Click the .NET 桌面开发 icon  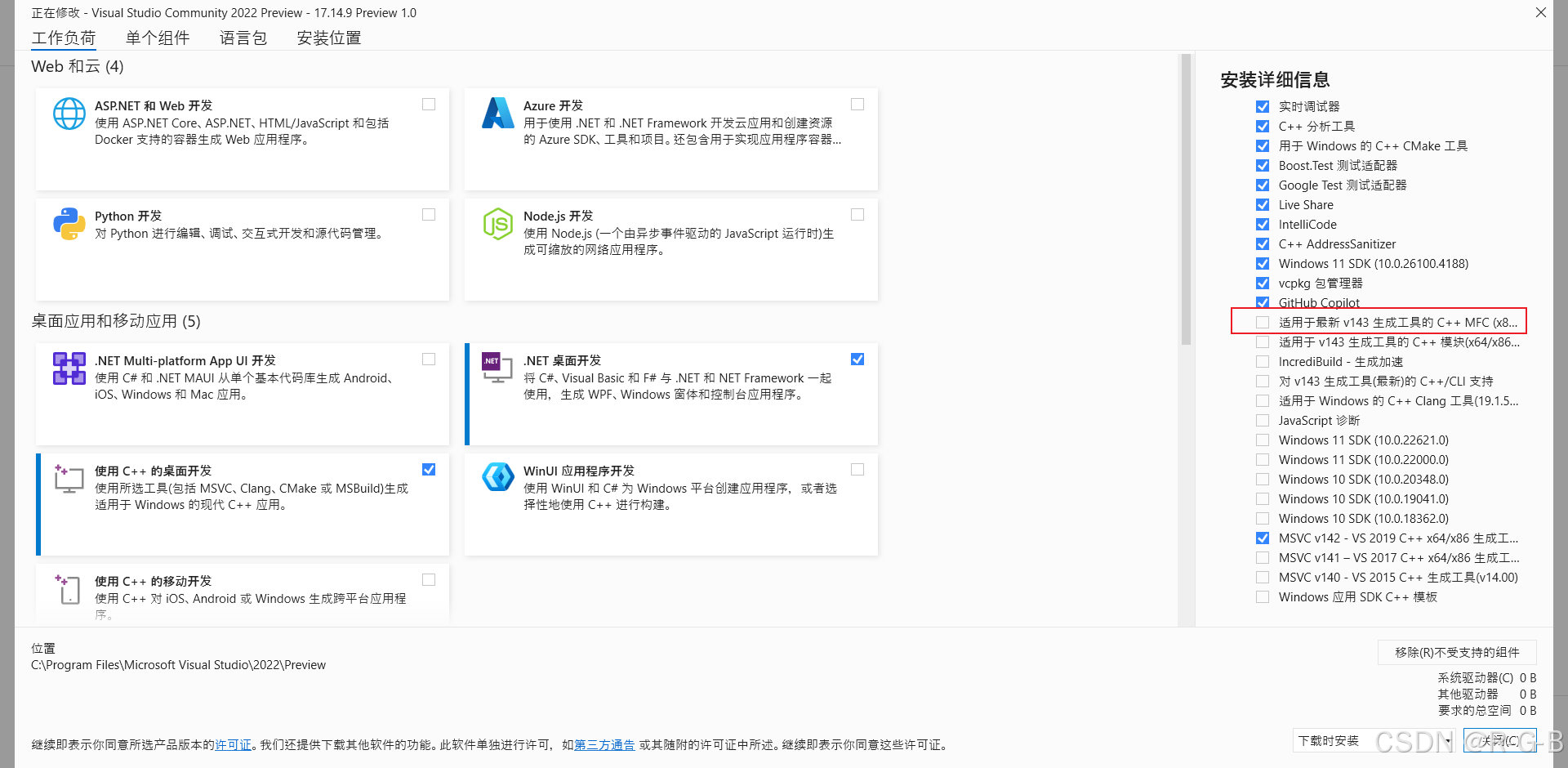pyautogui.click(x=496, y=368)
